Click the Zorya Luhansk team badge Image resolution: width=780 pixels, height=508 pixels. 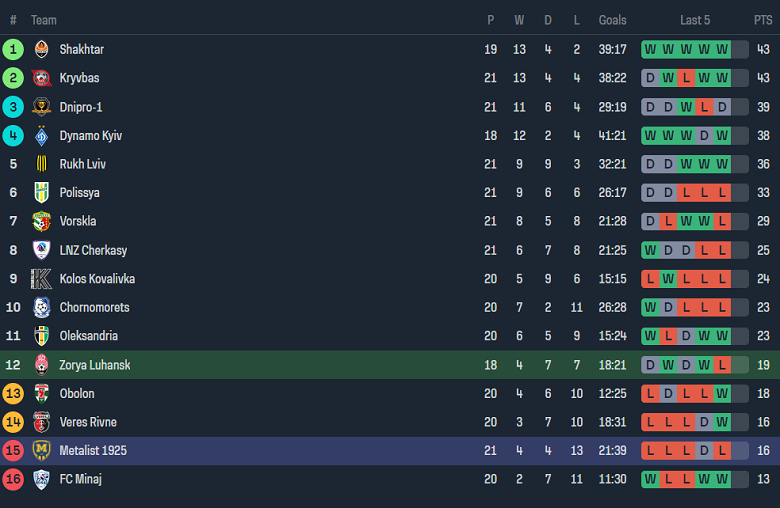pyautogui.click(x=41, y=365)
